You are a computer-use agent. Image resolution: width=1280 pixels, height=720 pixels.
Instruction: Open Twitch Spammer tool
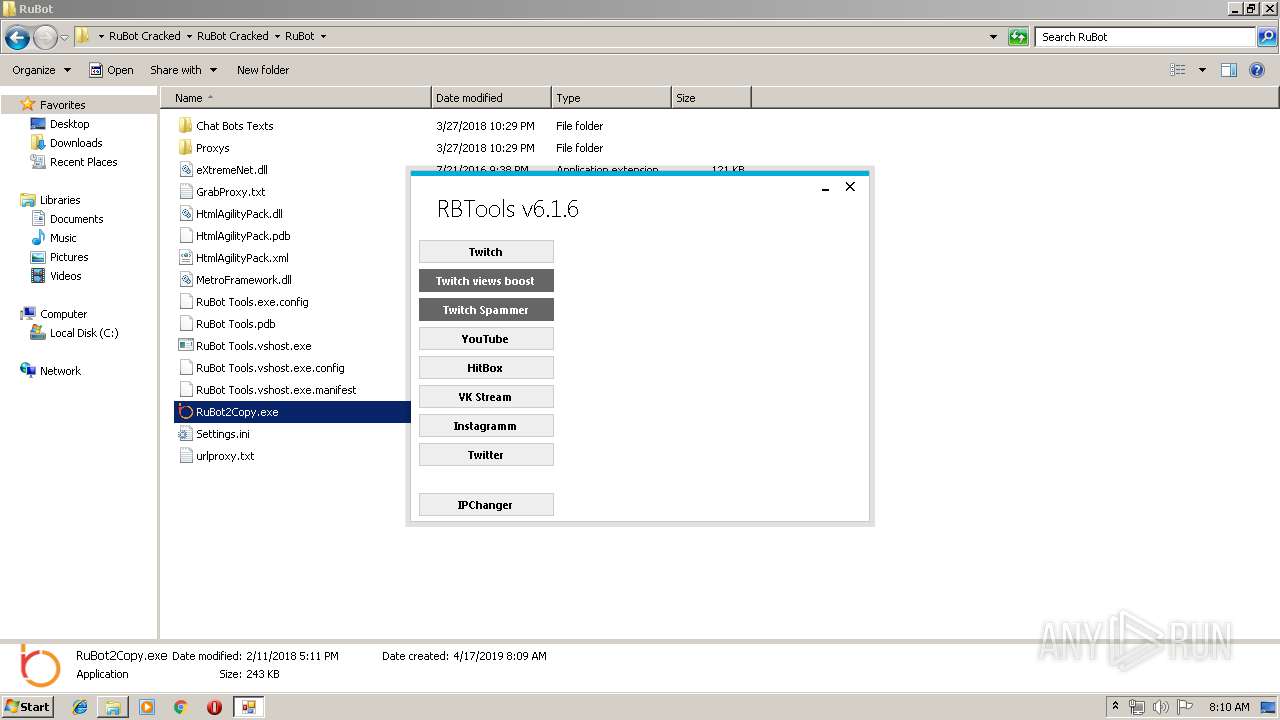(486, 310)
